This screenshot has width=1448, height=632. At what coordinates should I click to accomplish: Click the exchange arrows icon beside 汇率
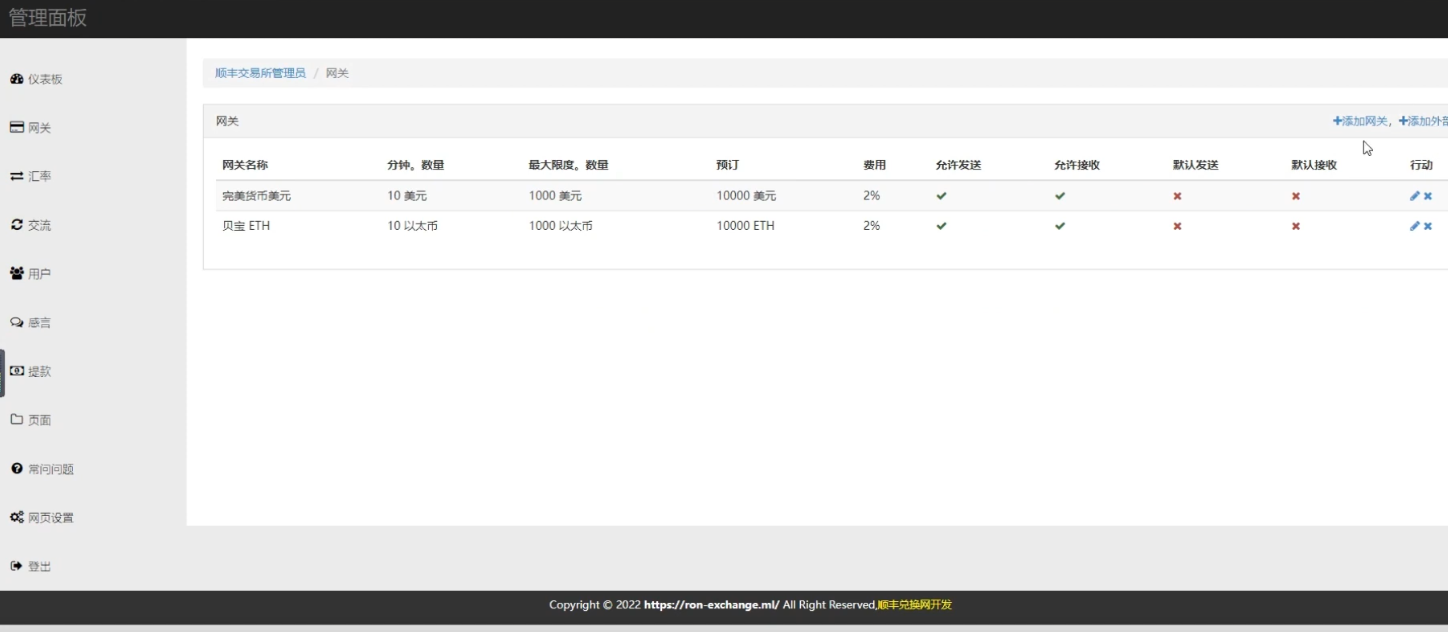[x=17, y=176]
